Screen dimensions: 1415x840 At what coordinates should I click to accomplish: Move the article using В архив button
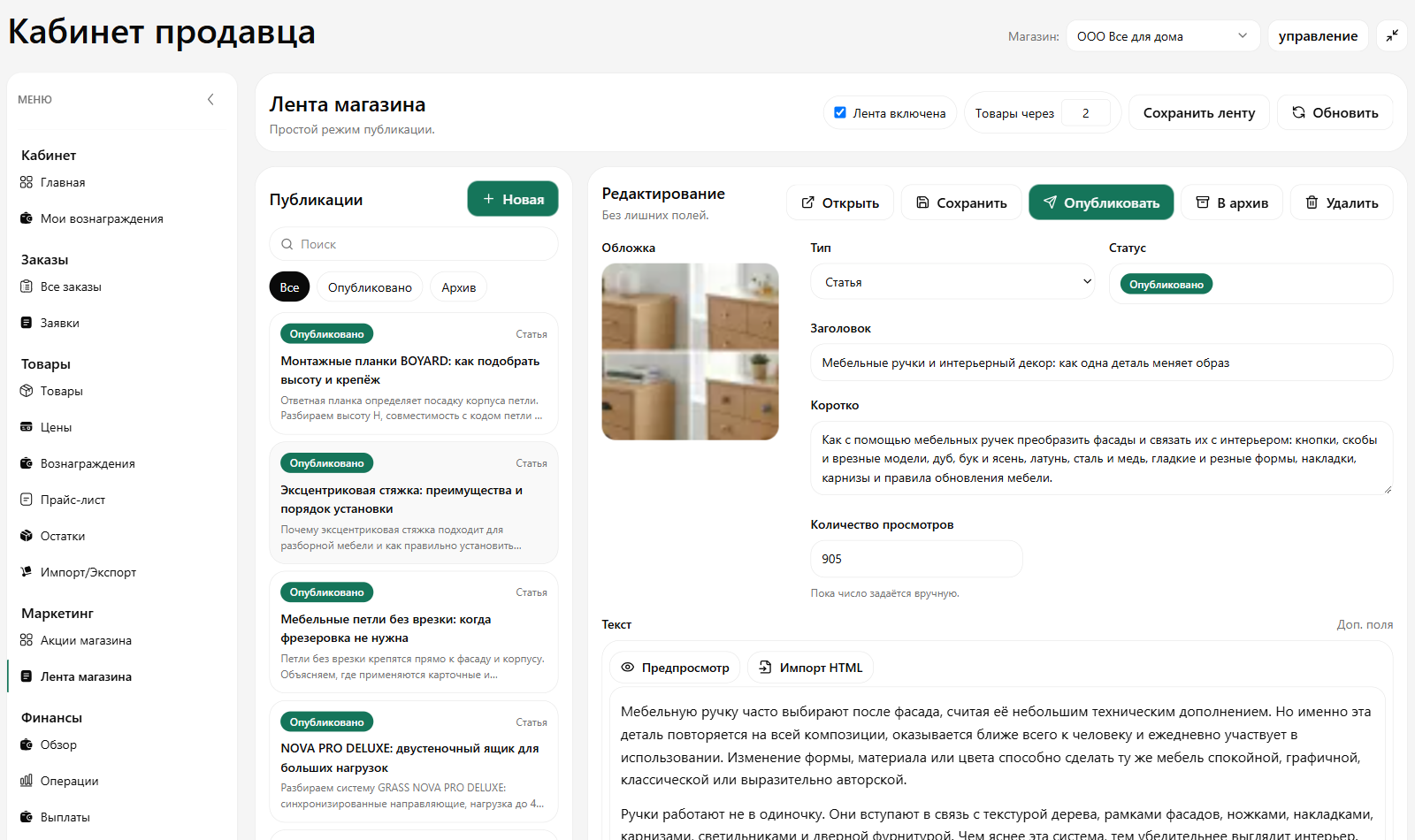[x=1232, y=202]
